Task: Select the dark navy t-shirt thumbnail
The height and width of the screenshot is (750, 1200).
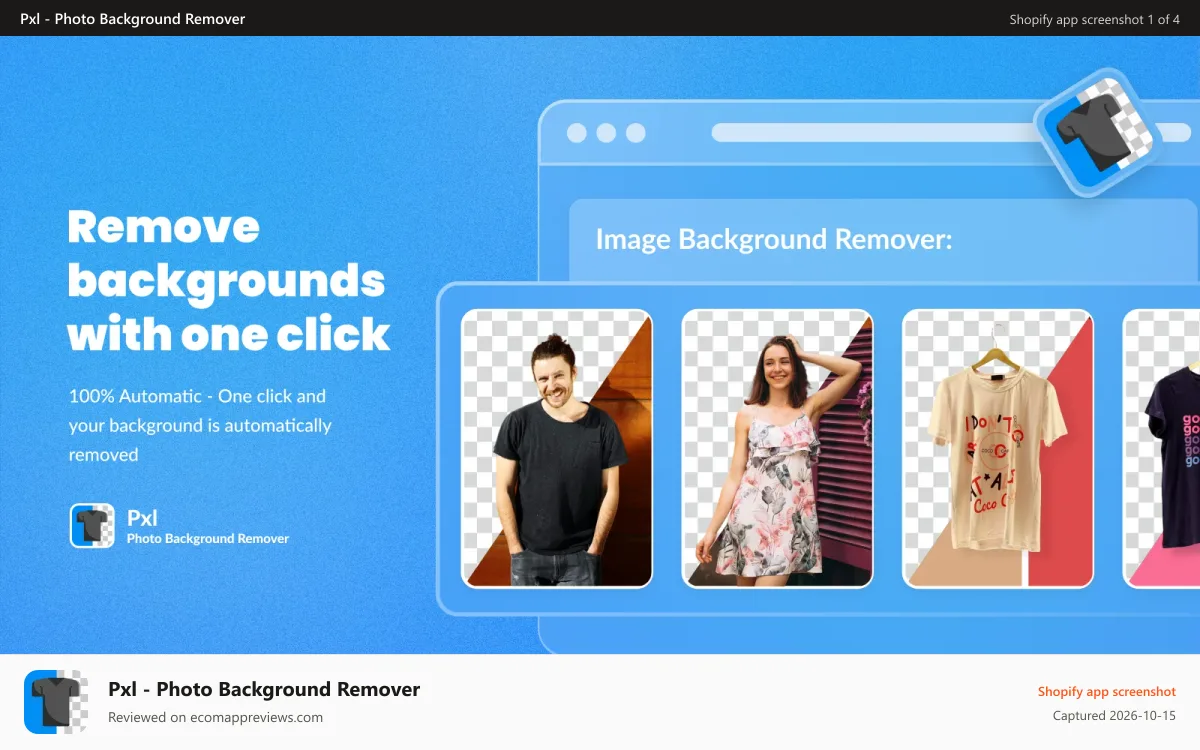Action: (x=1162, y=448)
